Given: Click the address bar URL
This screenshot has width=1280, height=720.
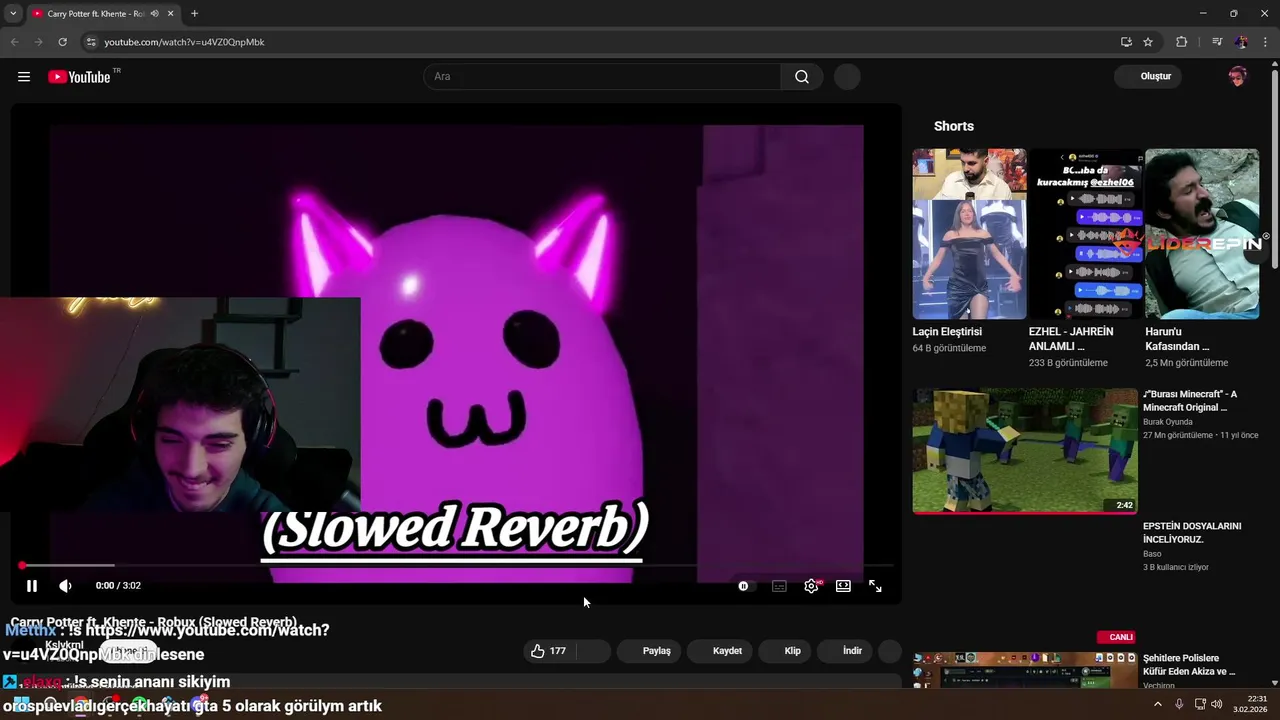Looking at the screenshot, I should point(184,42).
